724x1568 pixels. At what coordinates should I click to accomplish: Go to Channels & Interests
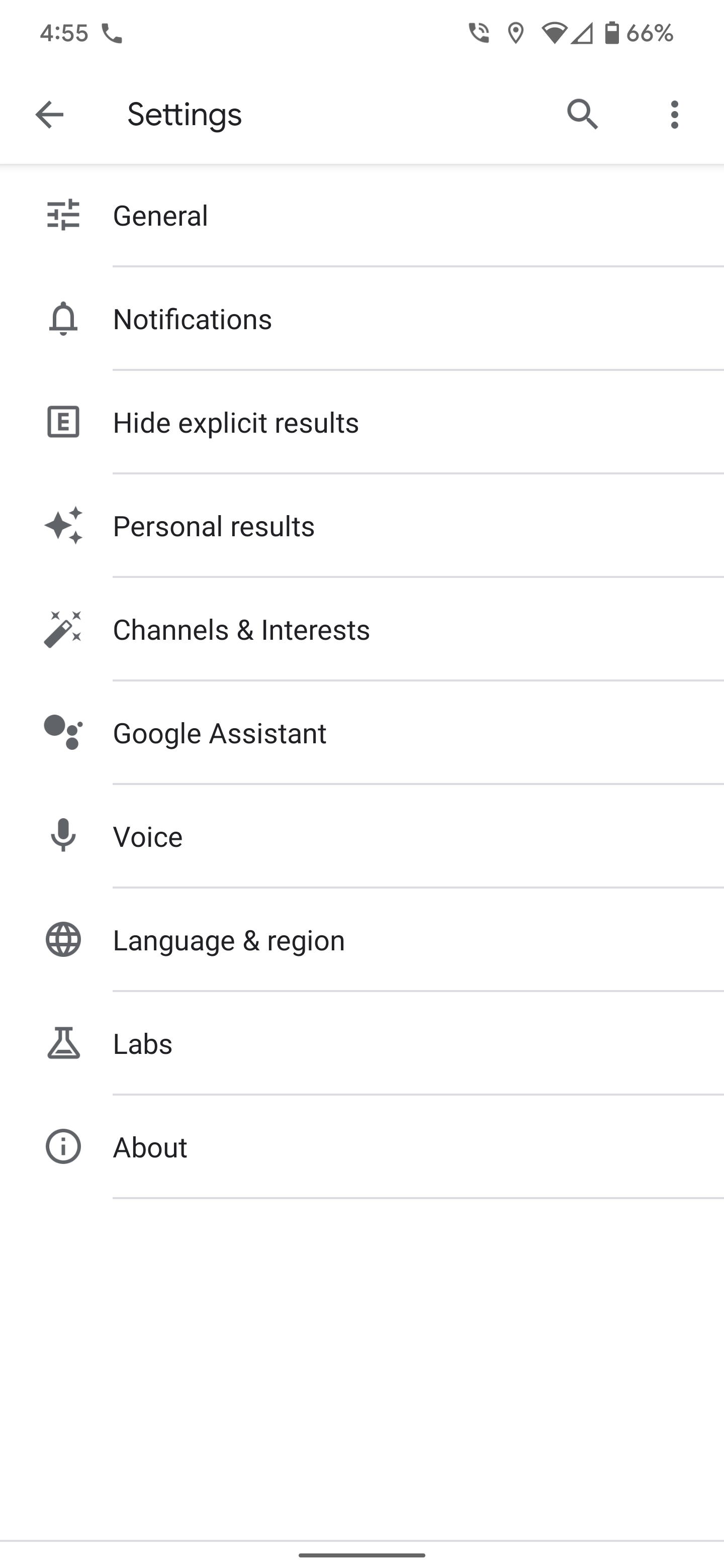241,629
